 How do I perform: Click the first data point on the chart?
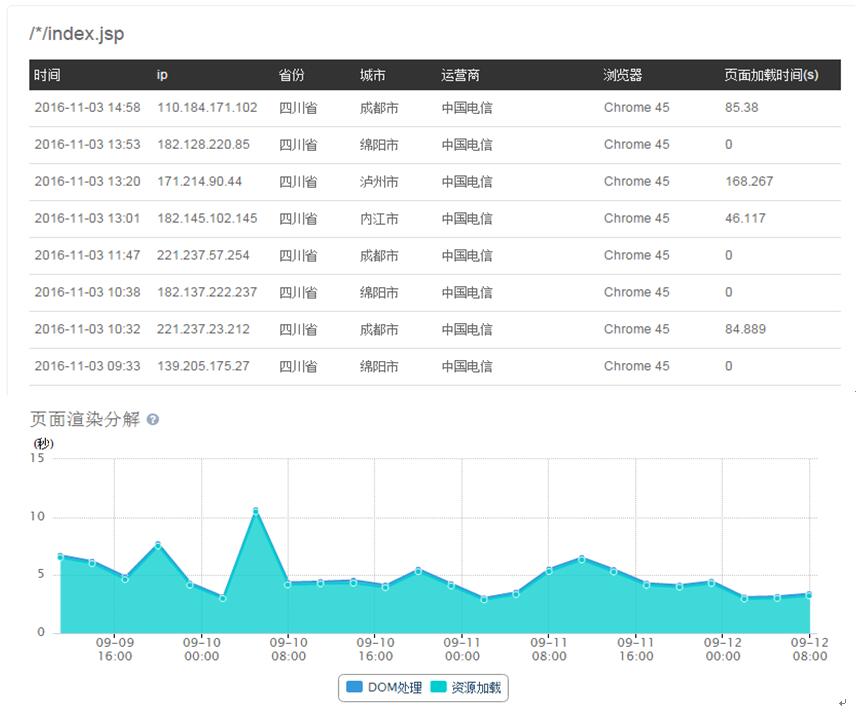pyautogui.click(x=61, y=556)
